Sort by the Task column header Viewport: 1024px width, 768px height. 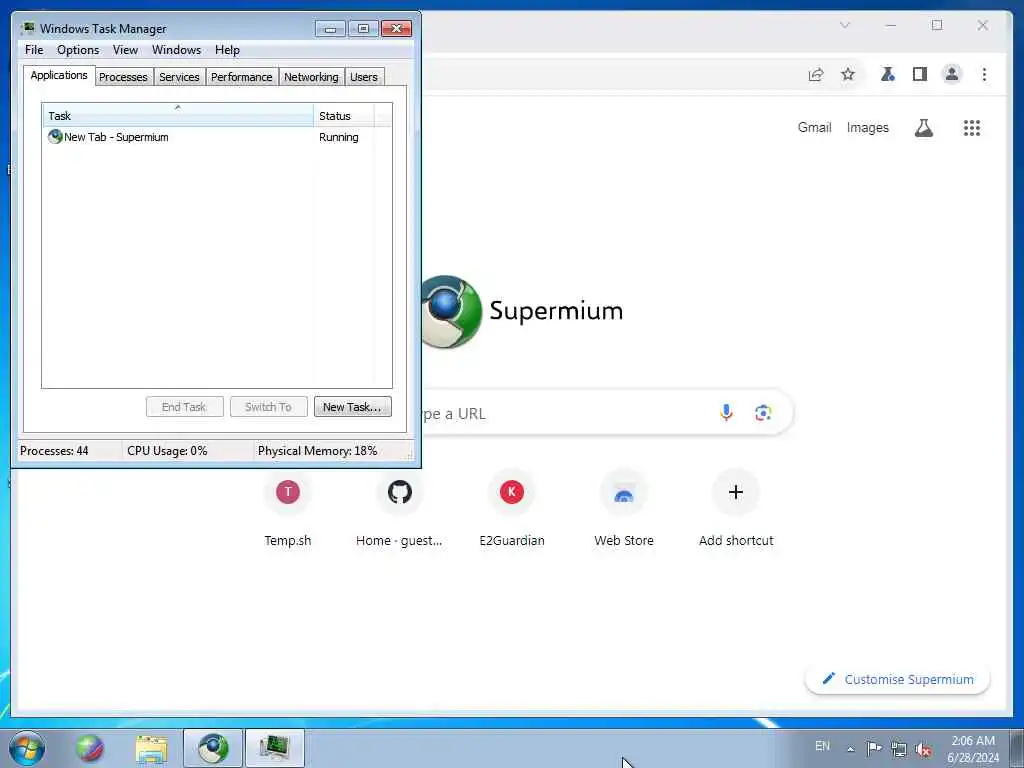(178, 116)
